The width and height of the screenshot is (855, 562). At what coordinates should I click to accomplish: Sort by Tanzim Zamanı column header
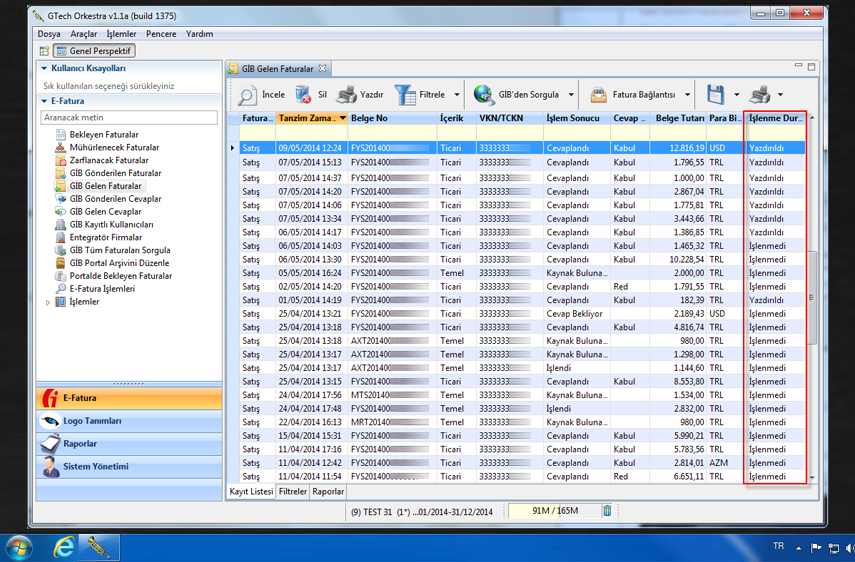311,118
